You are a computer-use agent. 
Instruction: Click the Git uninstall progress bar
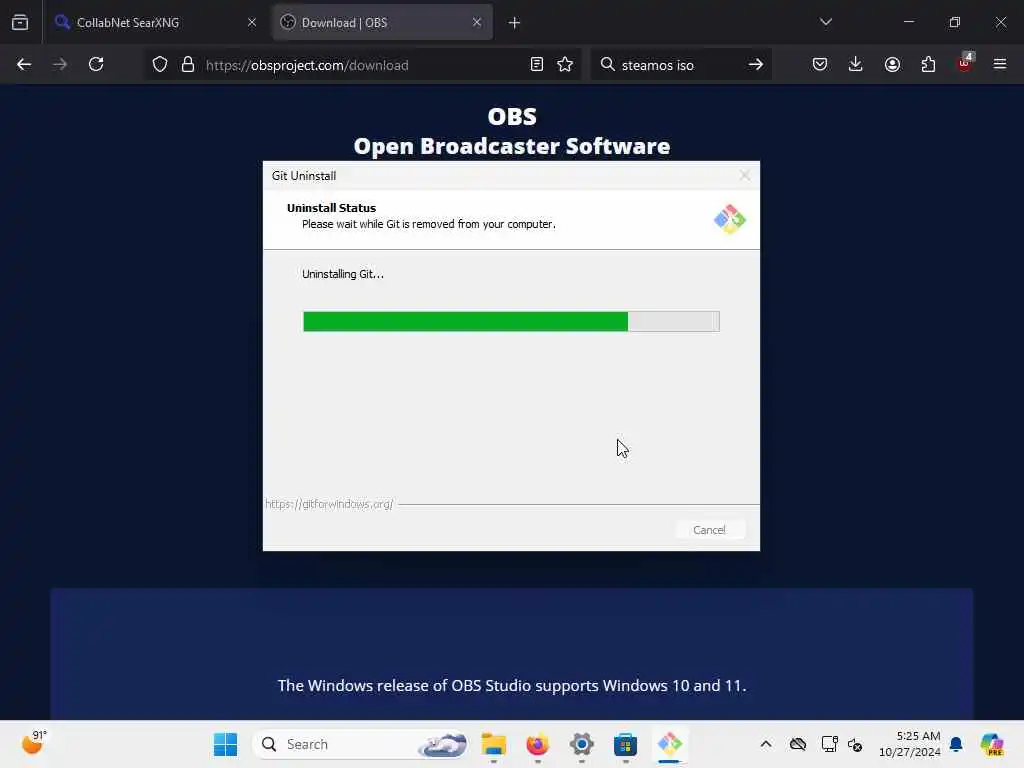(x=511, y=321)
